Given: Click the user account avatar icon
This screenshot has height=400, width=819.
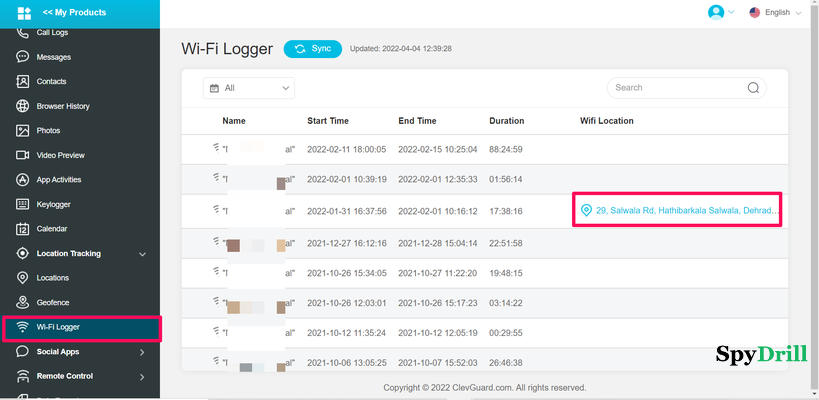Looking at the screenshot, I should click(x=716, y=13).
